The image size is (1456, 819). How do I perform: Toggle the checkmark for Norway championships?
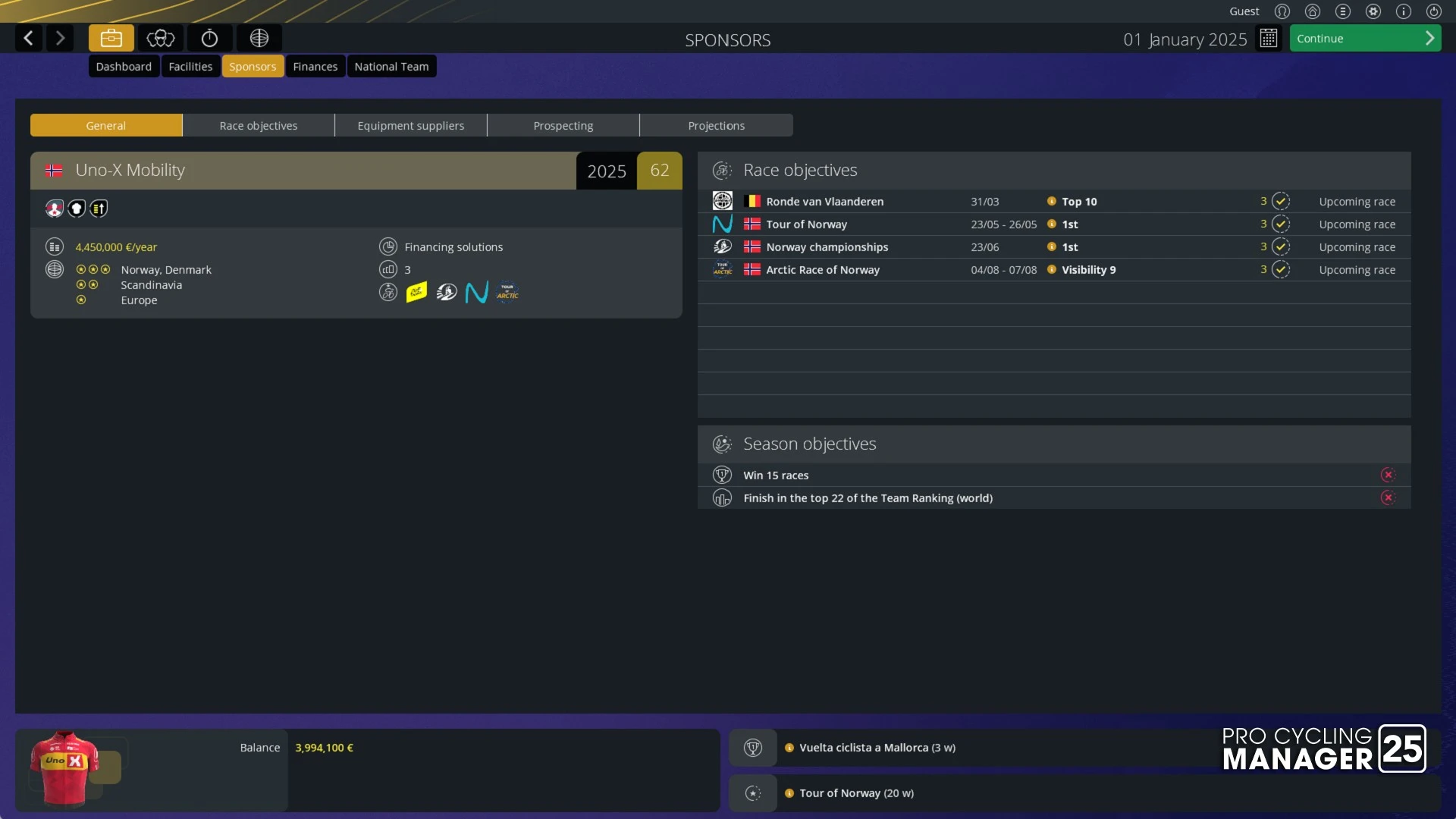coord(1281,246)
